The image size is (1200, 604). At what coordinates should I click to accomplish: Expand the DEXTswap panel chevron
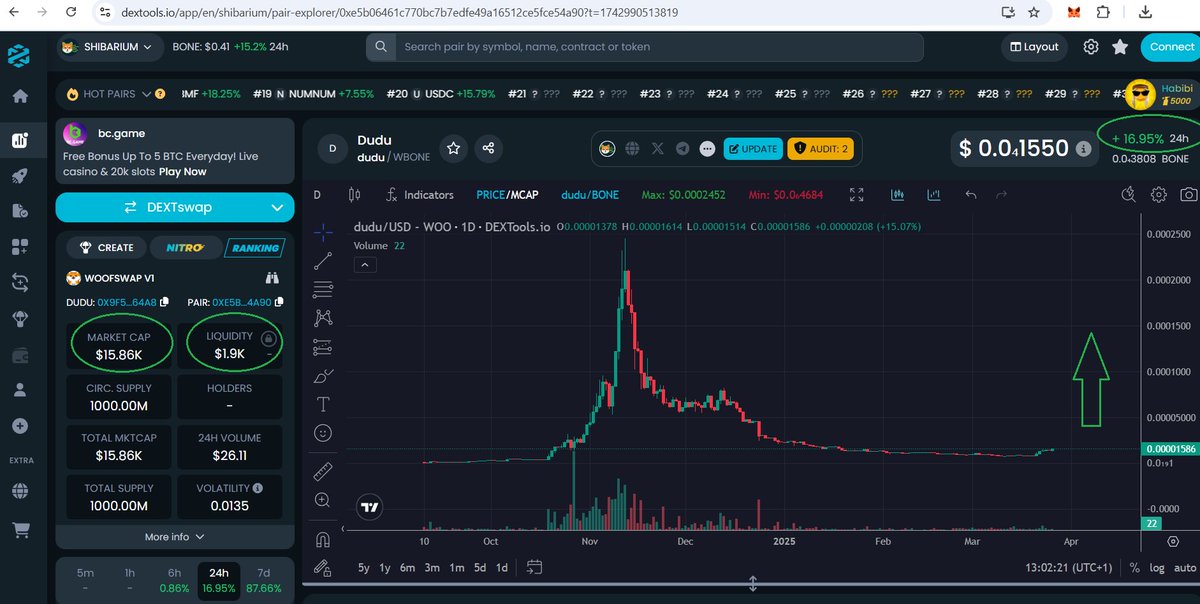pyautogui.click(x=277, y=207)
